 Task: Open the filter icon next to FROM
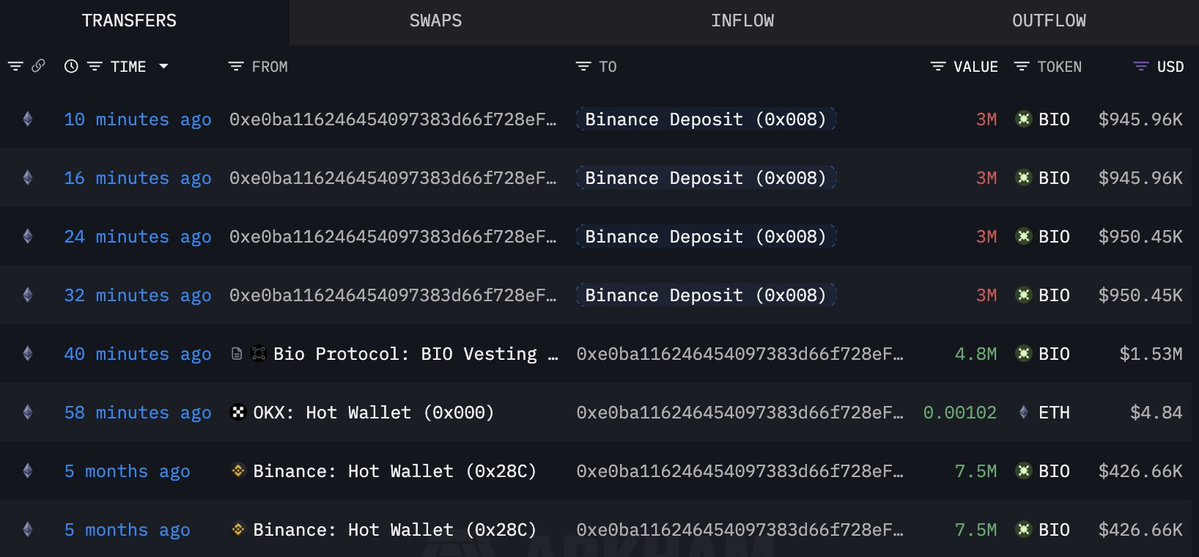(x=236, y=67)
